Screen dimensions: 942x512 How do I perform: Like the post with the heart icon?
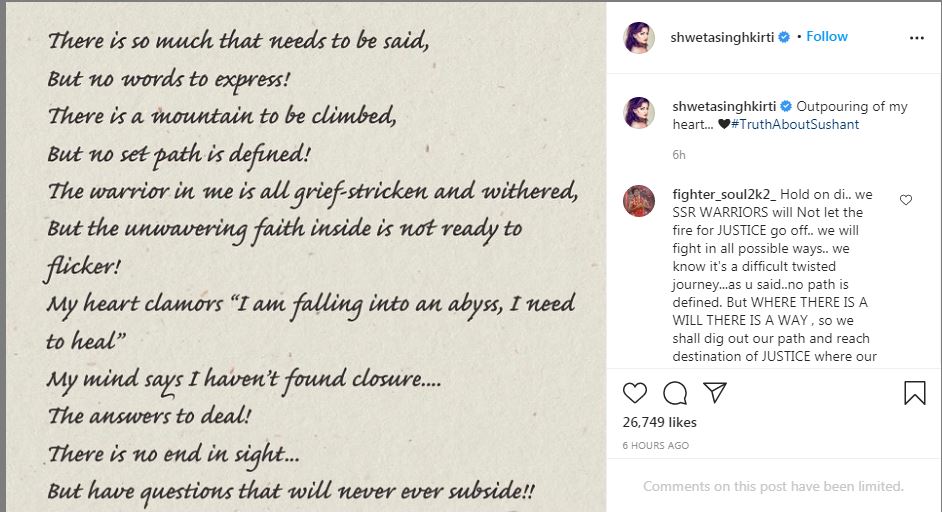pyautogui.click(x=634, y=393)
